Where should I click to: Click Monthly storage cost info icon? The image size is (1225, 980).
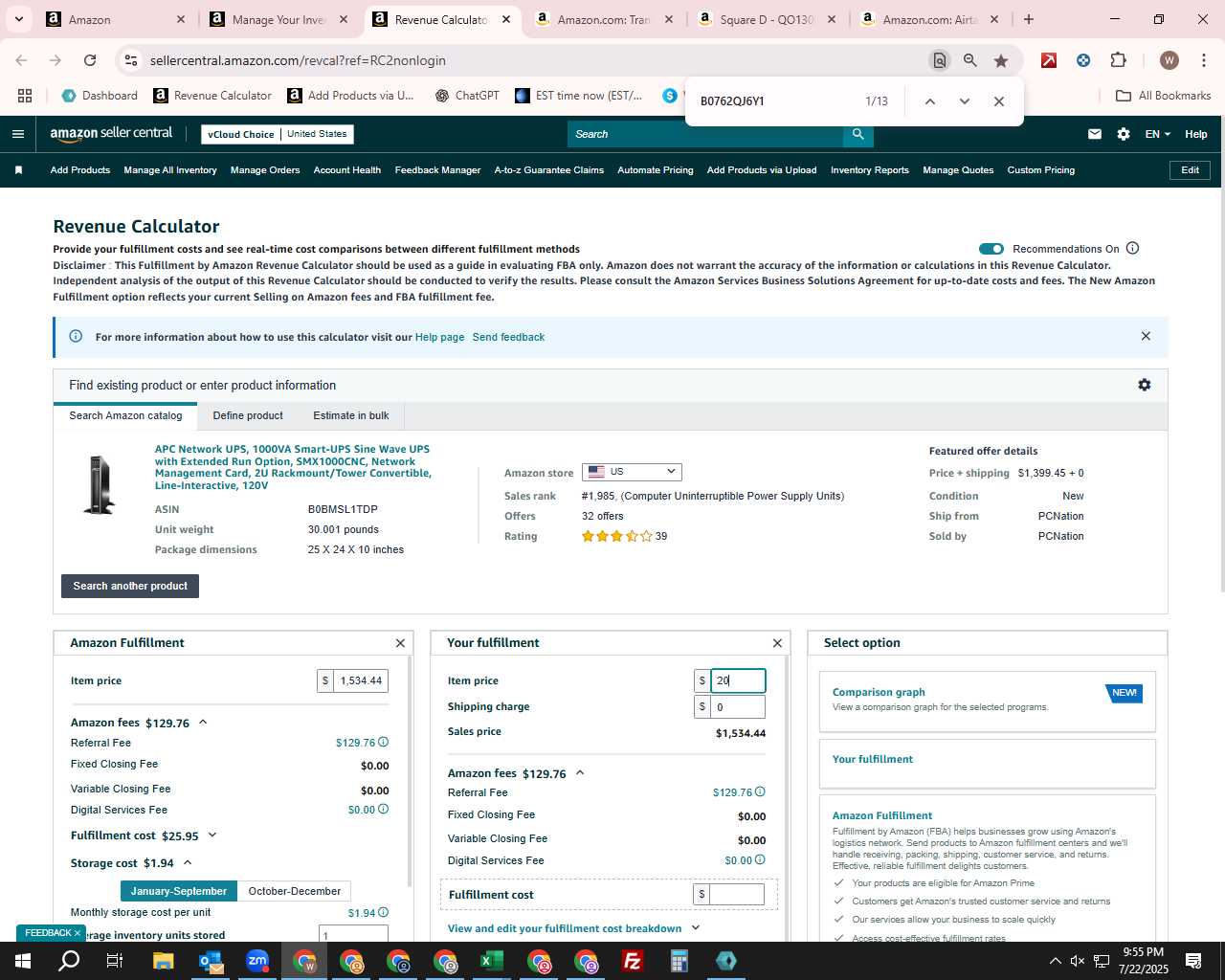click(383, 912)
